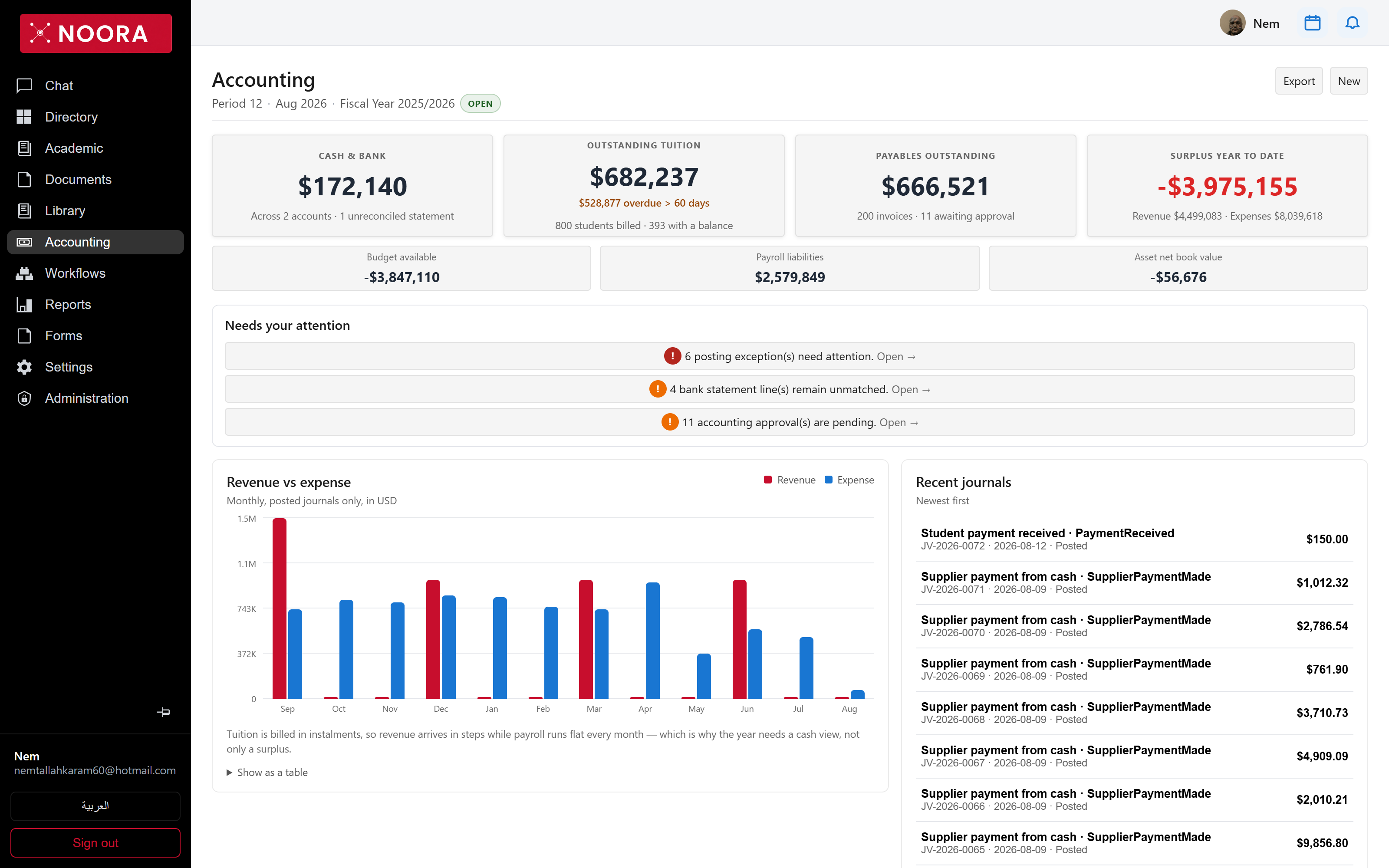
Task: Toggle the Expense legend swatch
Action: coord(828,480)
